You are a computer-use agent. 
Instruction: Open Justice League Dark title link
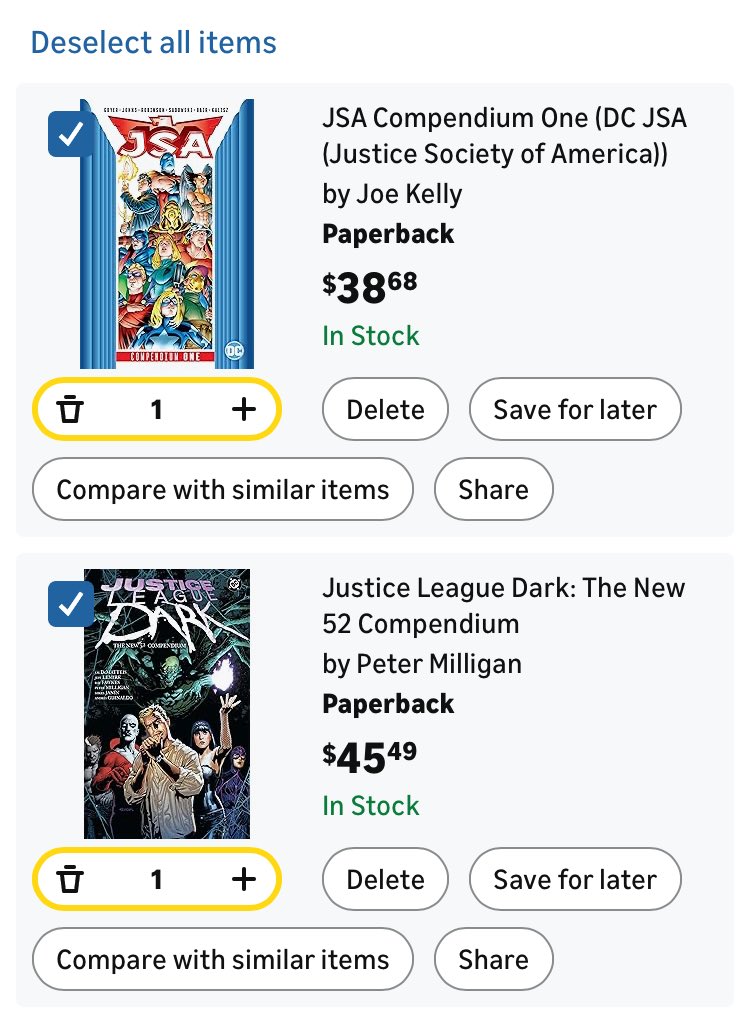[504, 606]
